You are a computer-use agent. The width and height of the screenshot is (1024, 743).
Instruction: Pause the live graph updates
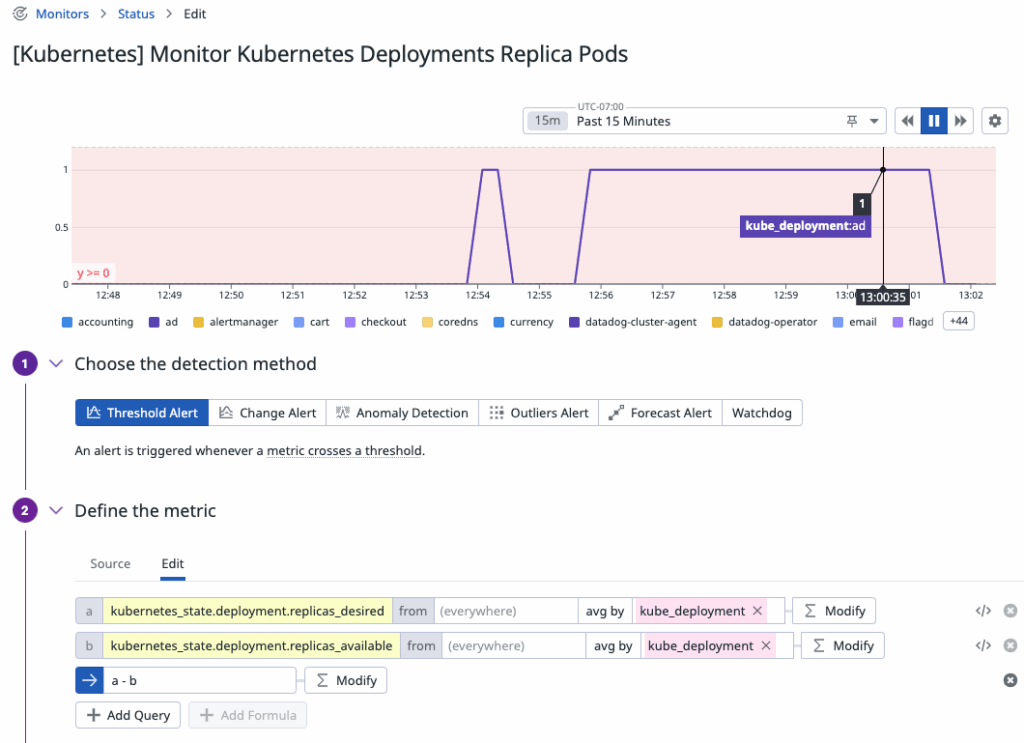click(934, 121)
